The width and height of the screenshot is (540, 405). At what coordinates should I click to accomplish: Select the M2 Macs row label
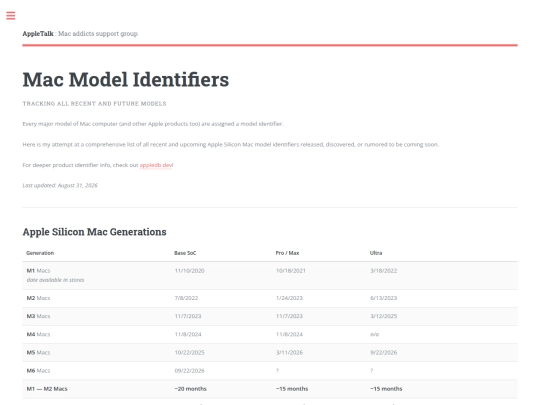tap(38, 298)
